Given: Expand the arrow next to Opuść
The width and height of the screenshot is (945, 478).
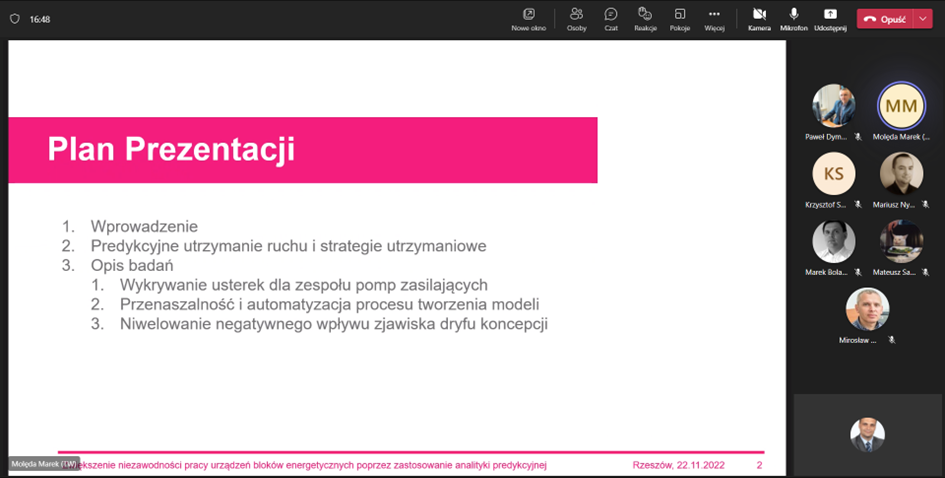Looking at the screenshot, I should coord(923,18).
